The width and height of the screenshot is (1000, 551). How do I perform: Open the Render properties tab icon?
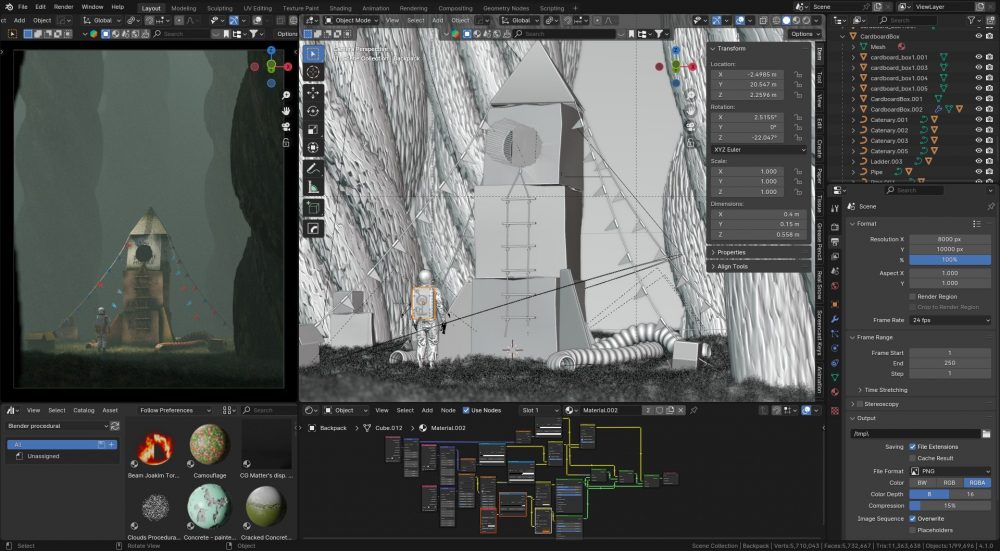(835, 226)
